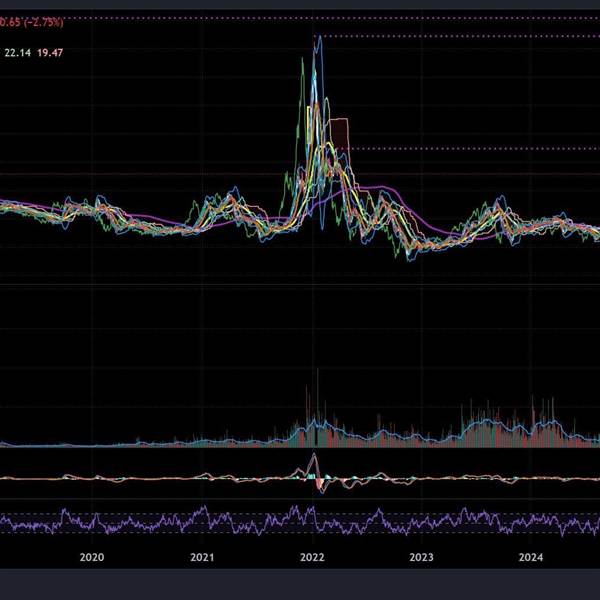Click the purple RSI oscillator line
Image resolution: width=600 pixels, height=600 pixels.
[150, 523]
